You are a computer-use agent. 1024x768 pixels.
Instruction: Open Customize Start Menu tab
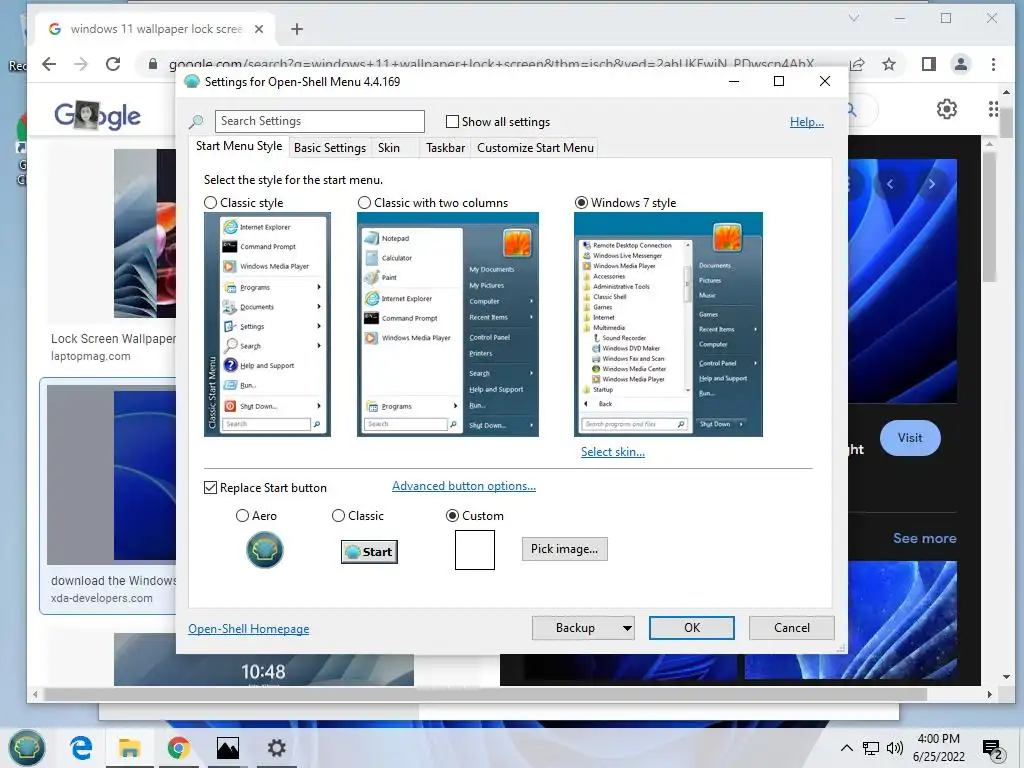pos(536,148)
